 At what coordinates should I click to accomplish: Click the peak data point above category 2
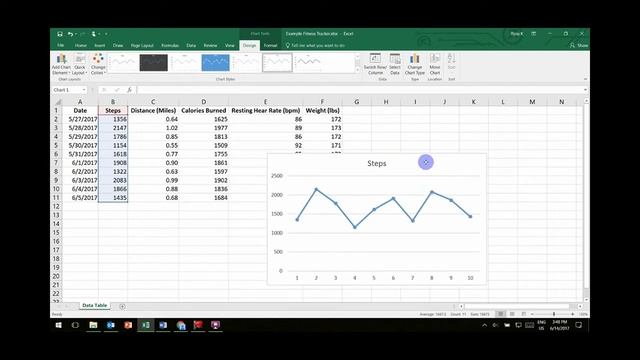pos(316,189)
